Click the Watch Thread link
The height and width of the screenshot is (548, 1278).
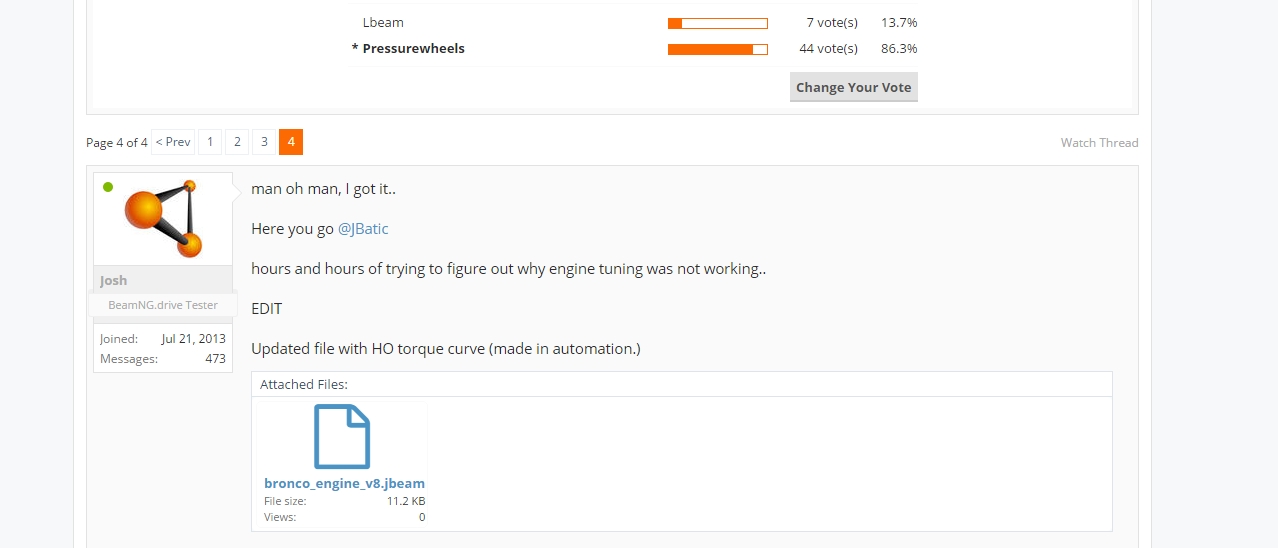point(1099,143)
